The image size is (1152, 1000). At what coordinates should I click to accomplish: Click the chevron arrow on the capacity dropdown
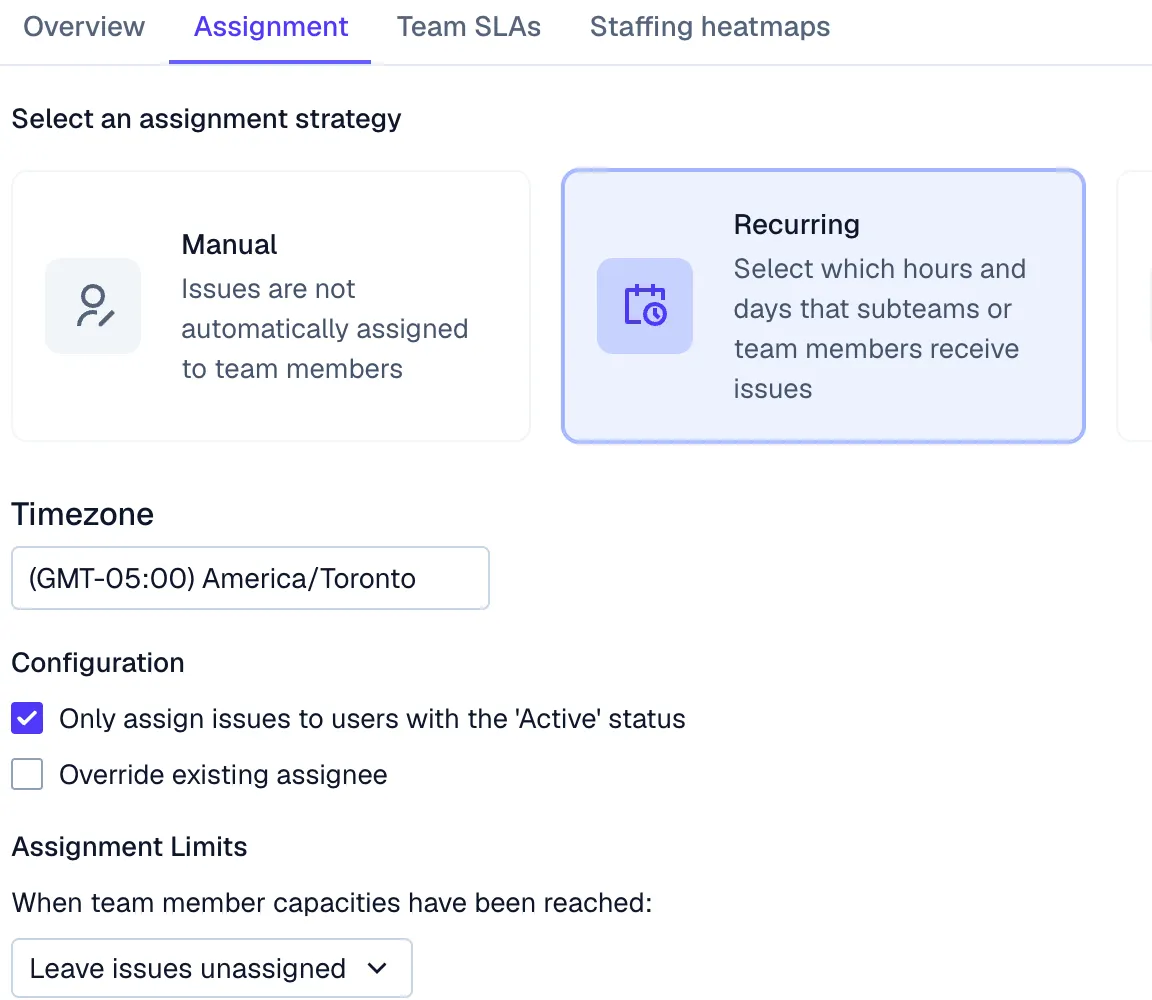point(377,968)
